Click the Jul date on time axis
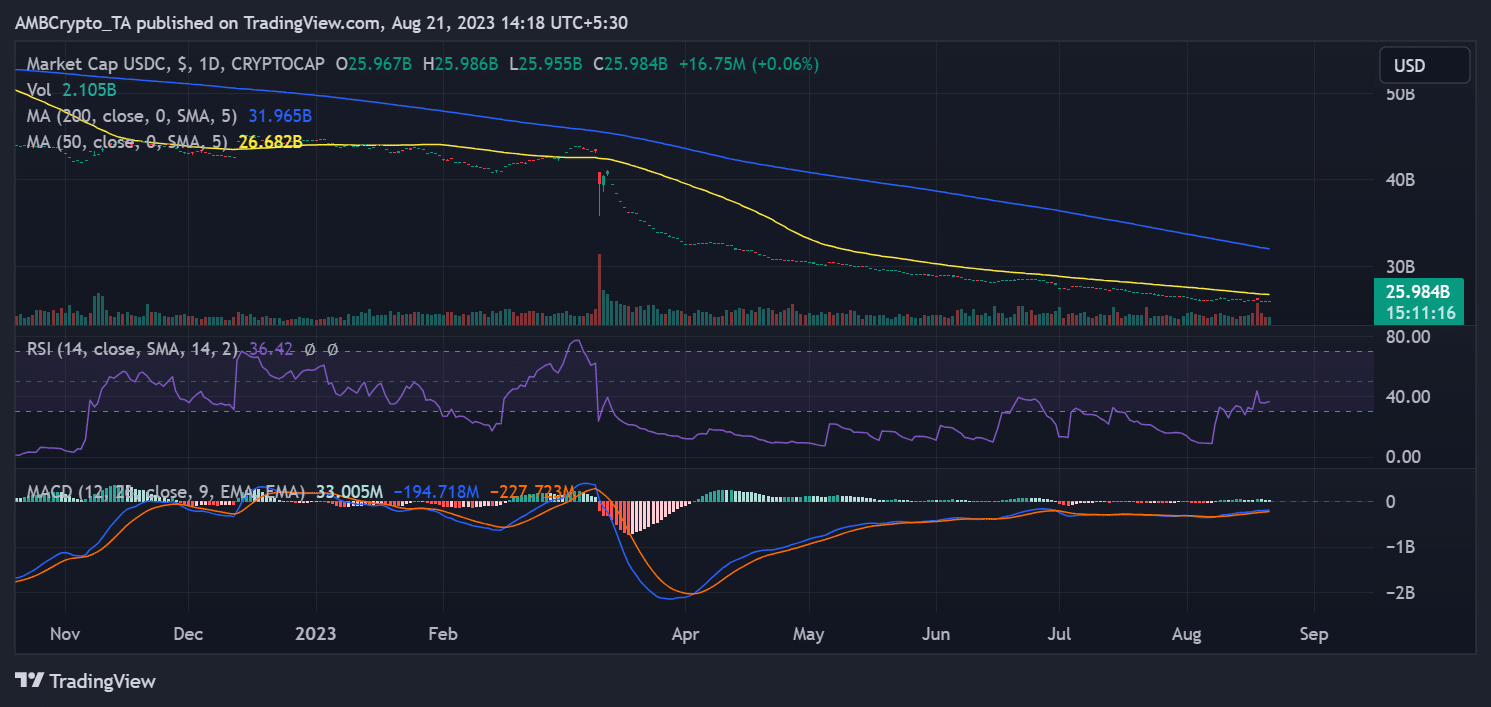Image resolution: width=1491 pixels, height=707 pixels. [1060, 634]
